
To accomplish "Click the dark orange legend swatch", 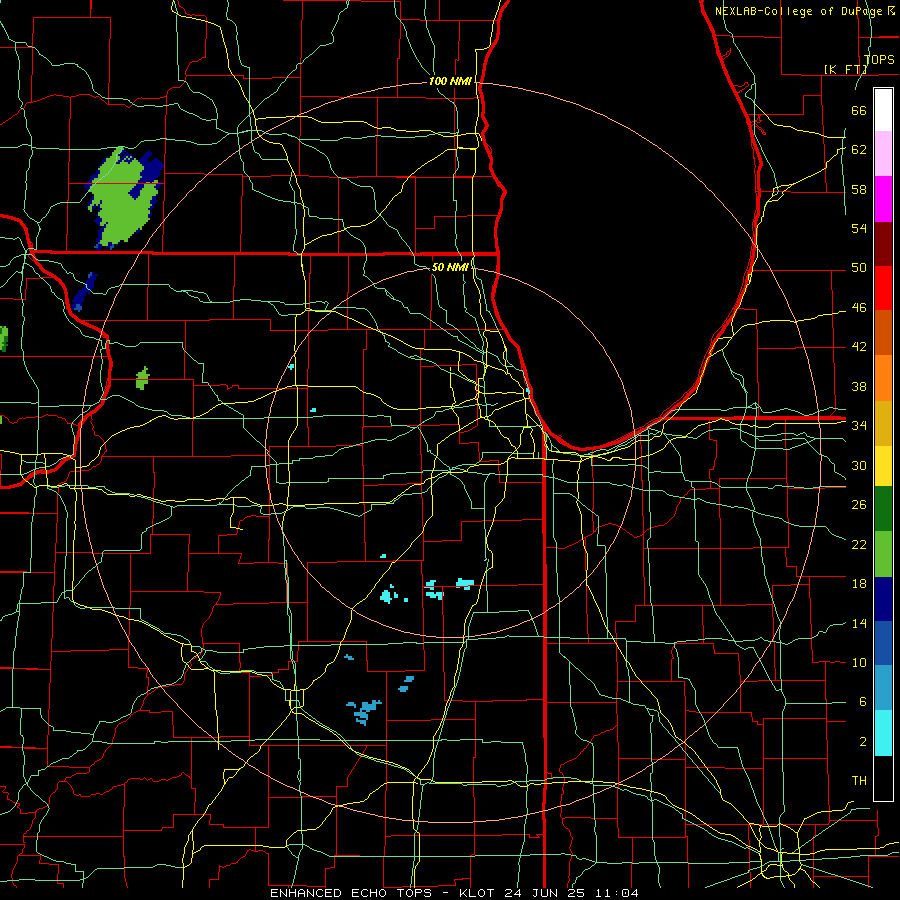I will (883, 333).
